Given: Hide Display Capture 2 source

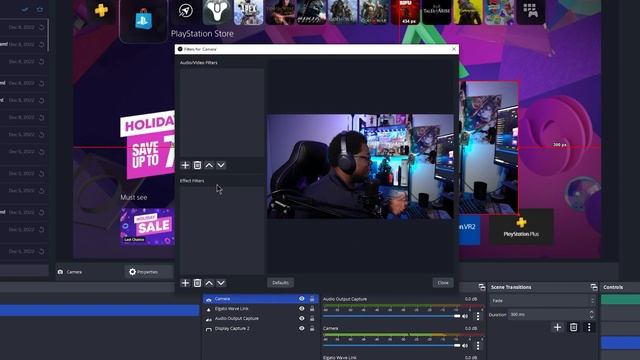Looking at the screenshot, I should click(x=302, y=328).
